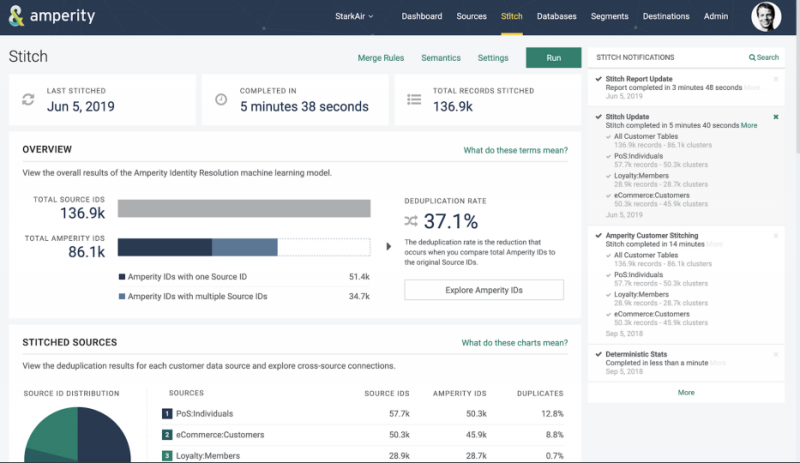800x463 pixels.
Task: Click the Duplicates column header
Action: pyautogui.click(x=540, y=393)
